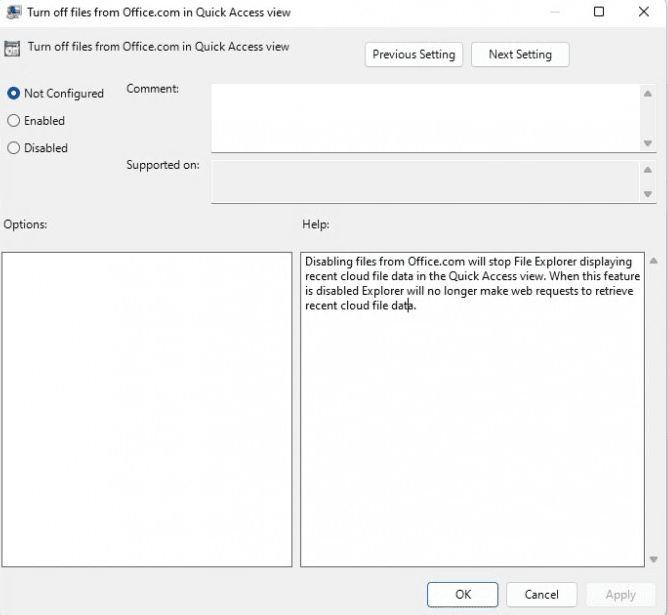The width and height of the screenshot is (668, 615).
Task: Click the Supported on text field
Action: tap(426, 181)
